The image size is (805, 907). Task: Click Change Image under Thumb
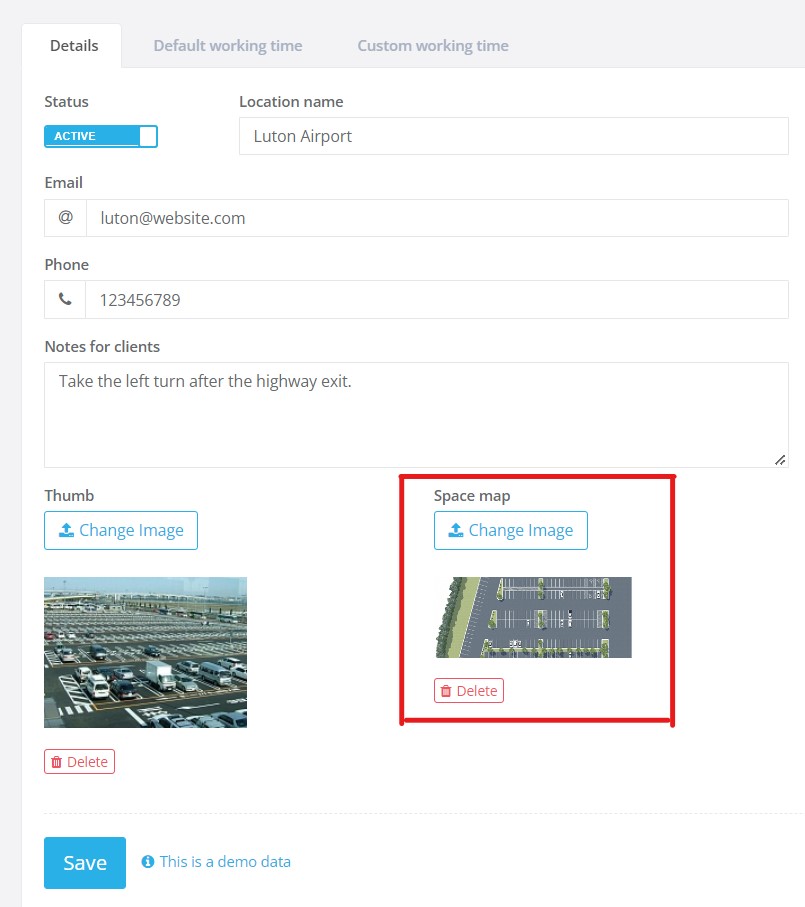(121, 530)
